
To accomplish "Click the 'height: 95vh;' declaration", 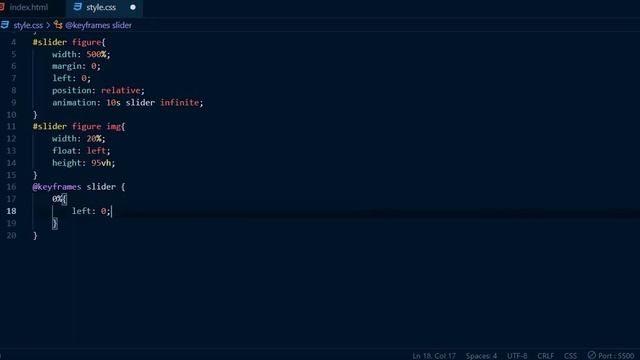I will 83,163.
